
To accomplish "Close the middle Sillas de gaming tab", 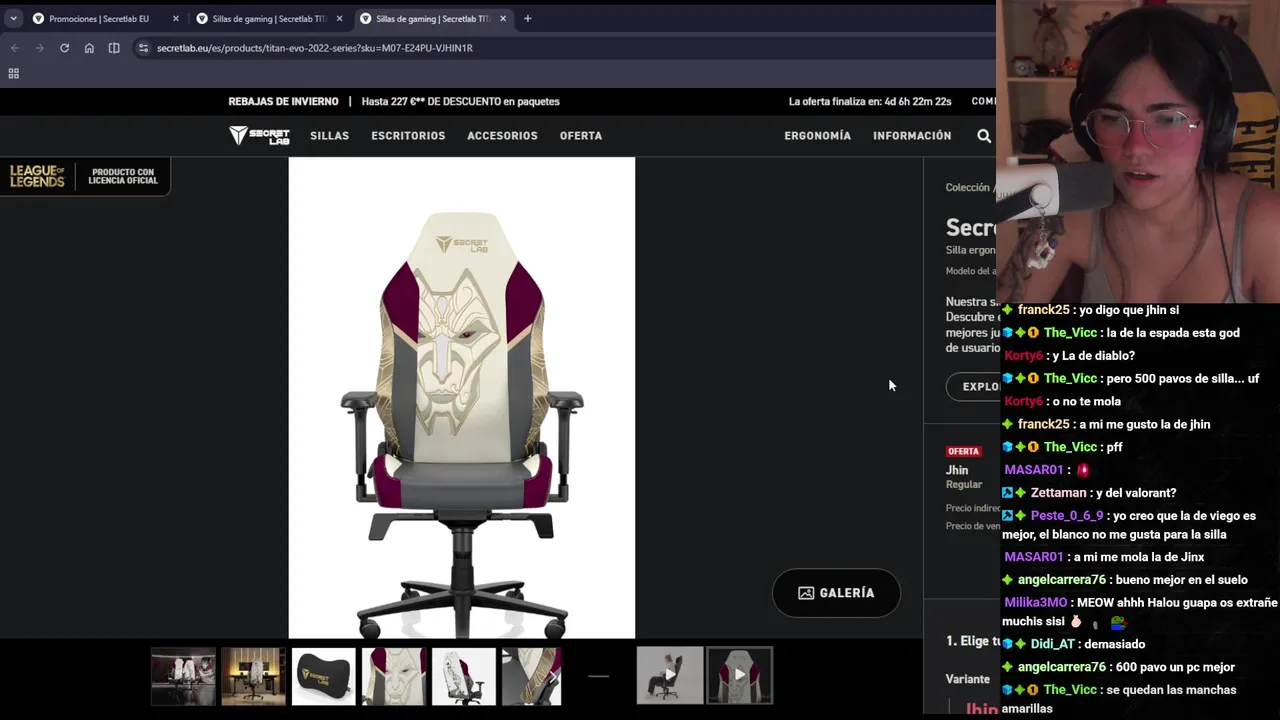I will 339,18.
